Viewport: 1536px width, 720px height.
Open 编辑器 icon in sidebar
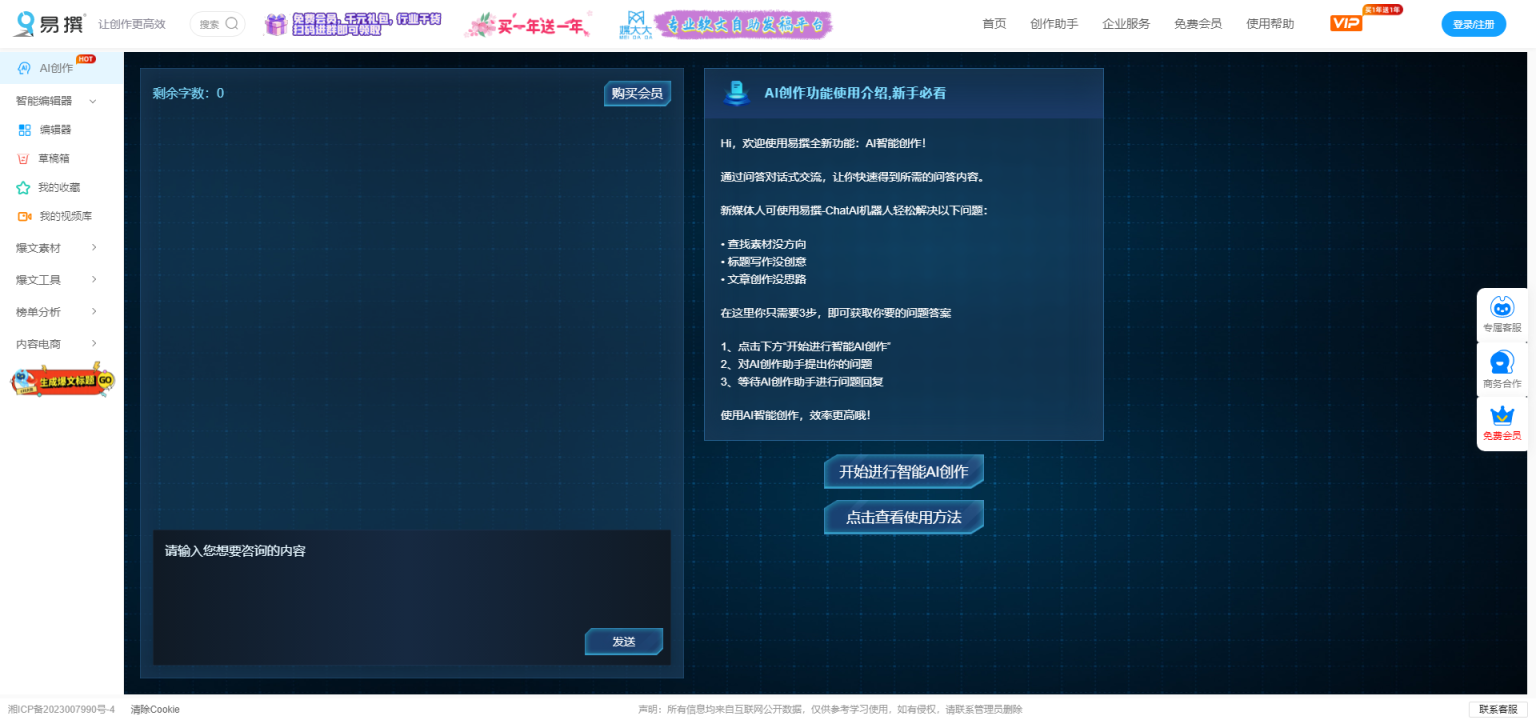coord(25,130)
